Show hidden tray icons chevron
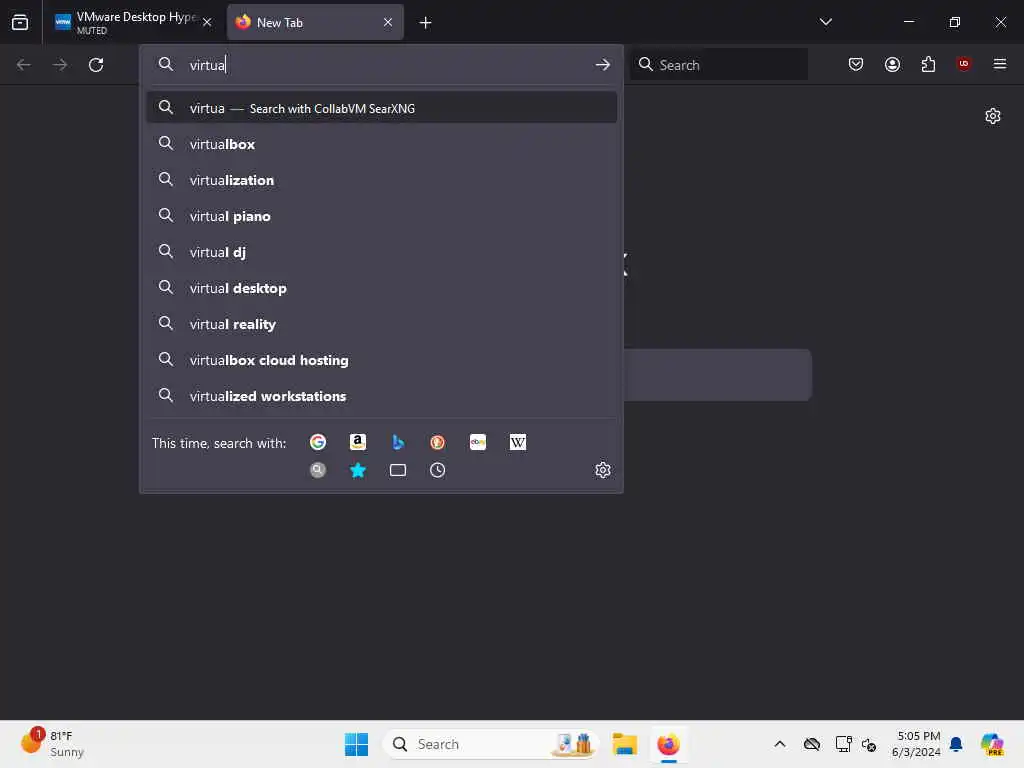The image size is (1024, 768). click(780, 744)
